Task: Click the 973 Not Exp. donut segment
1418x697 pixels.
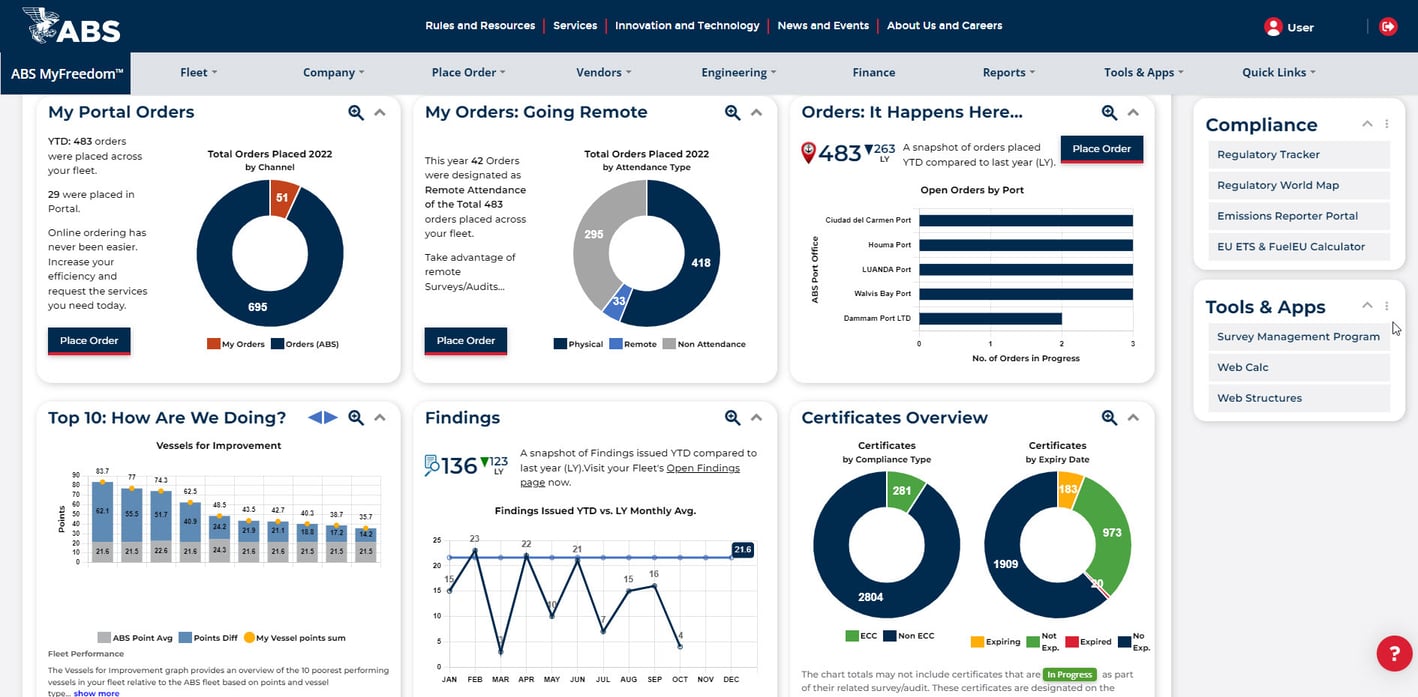Action: [1112, 533]
